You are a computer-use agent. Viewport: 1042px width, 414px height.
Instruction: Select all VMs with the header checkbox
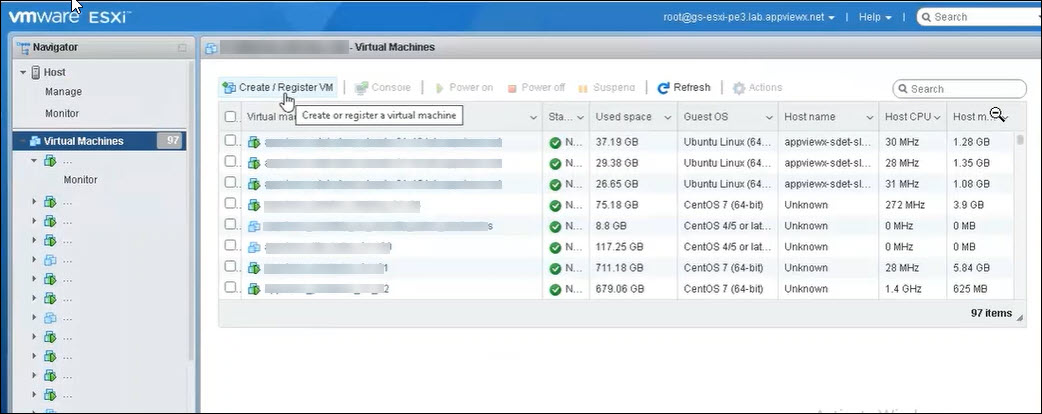point(230,117)
